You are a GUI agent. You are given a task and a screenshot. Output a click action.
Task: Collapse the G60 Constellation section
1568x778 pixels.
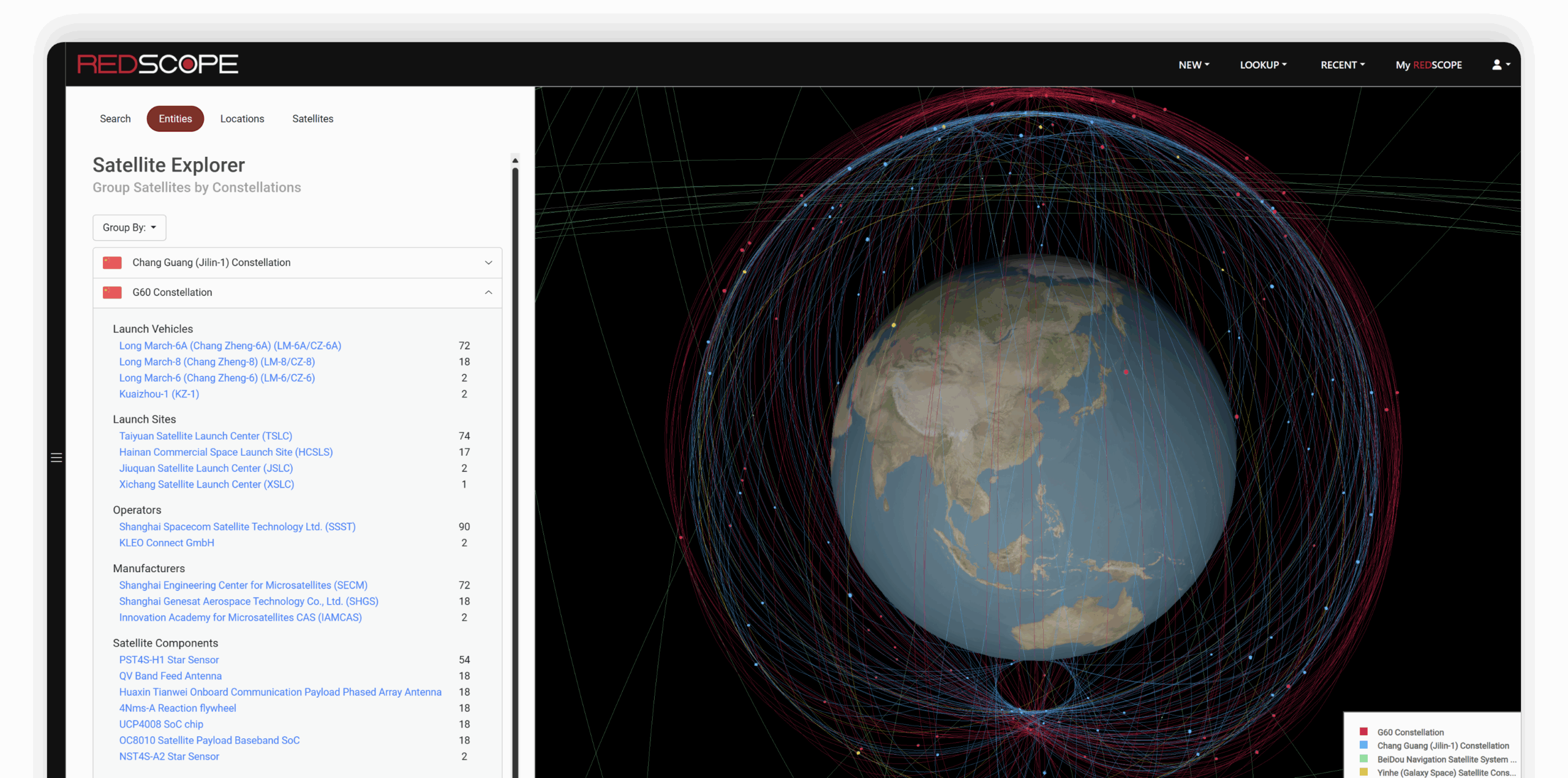298,292
